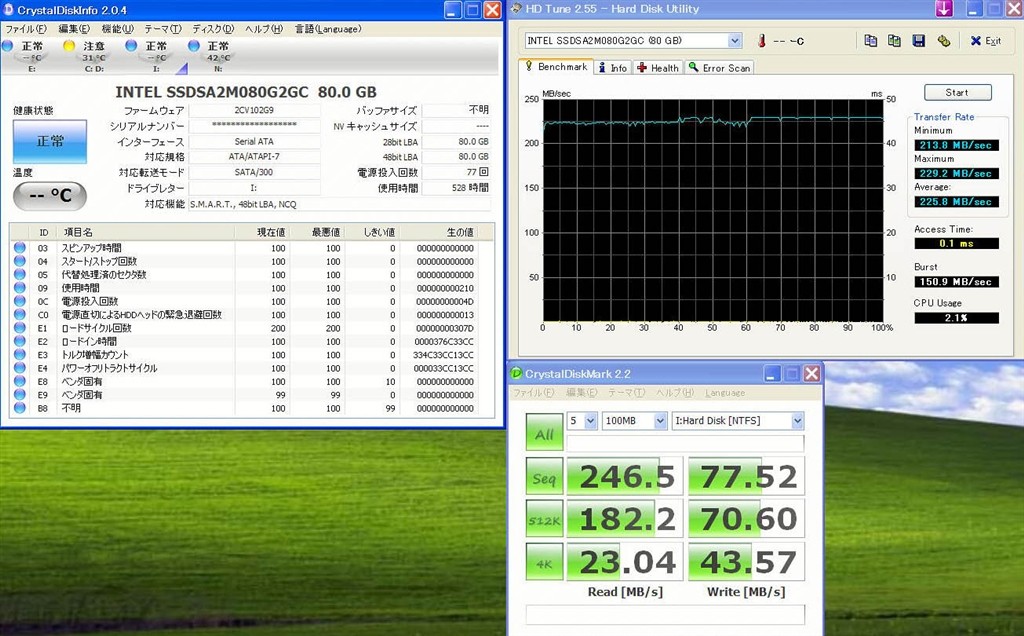Open ヘルプ(H) menu in CrystalDiskMark
Screen dimensions: 1024x636
pyautogui.click(x=675, y=392)
